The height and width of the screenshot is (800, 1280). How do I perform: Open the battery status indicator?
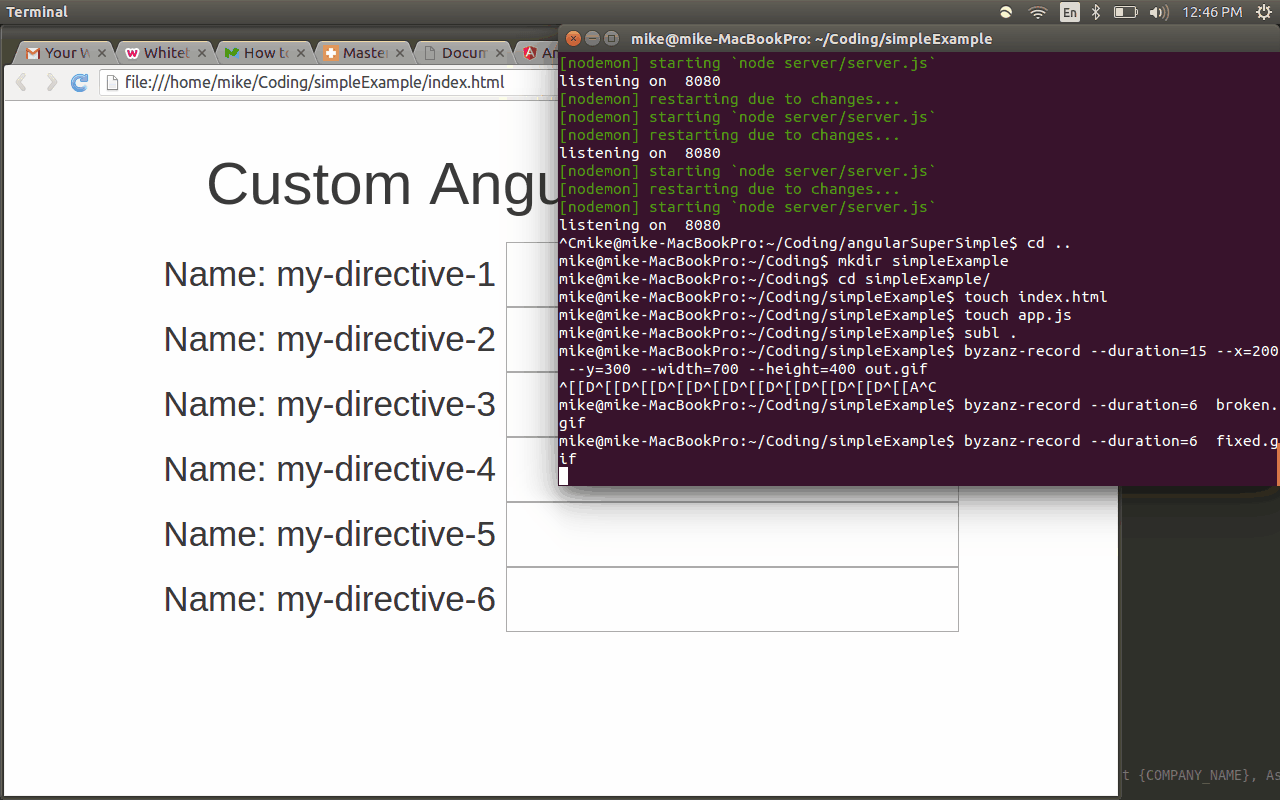(1125, 12)
